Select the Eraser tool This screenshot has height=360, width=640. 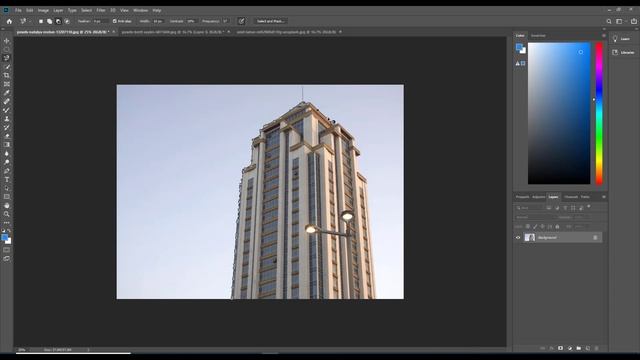(7, 136)
